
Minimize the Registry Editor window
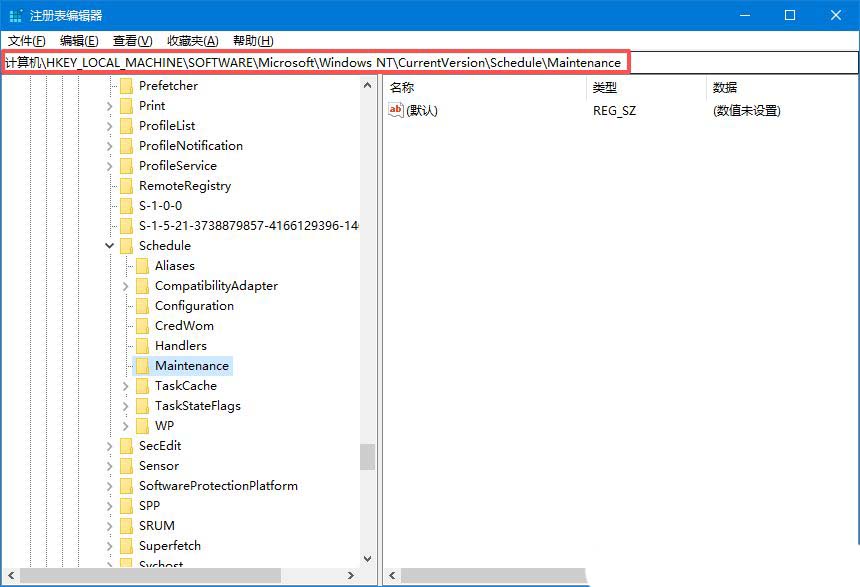point(745,15)
